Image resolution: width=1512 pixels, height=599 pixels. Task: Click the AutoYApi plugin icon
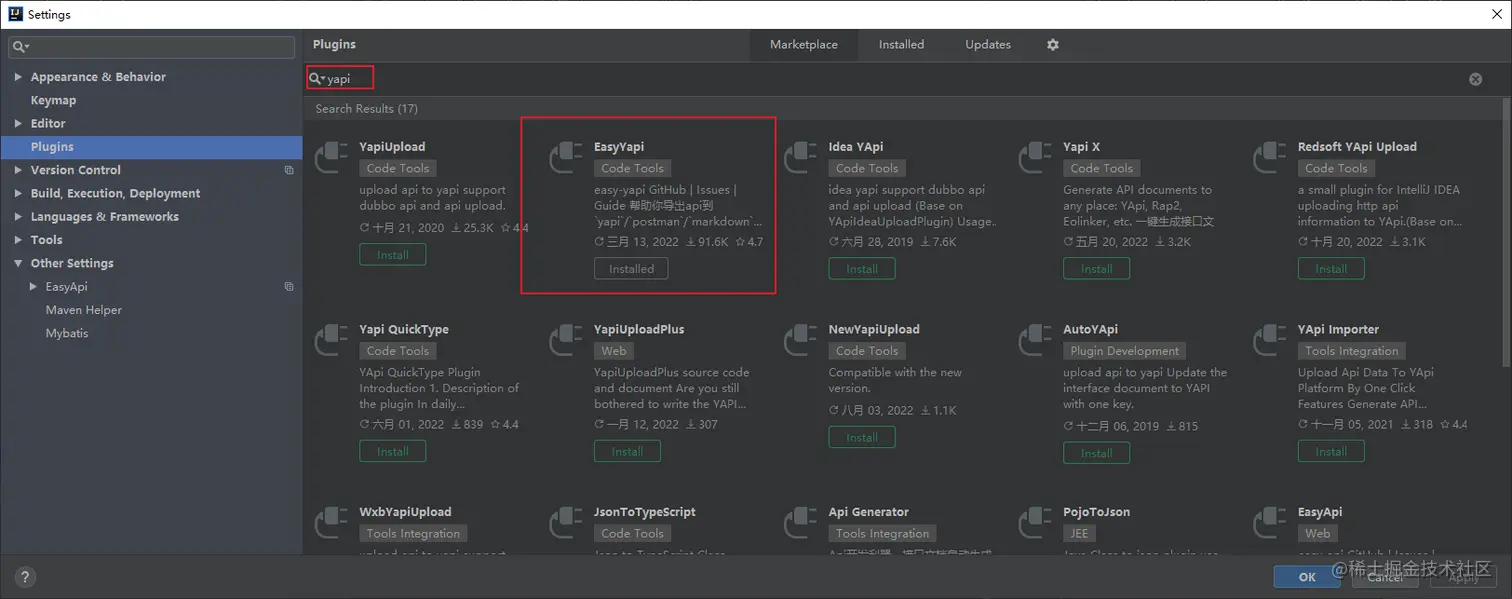coord(1035,341)
